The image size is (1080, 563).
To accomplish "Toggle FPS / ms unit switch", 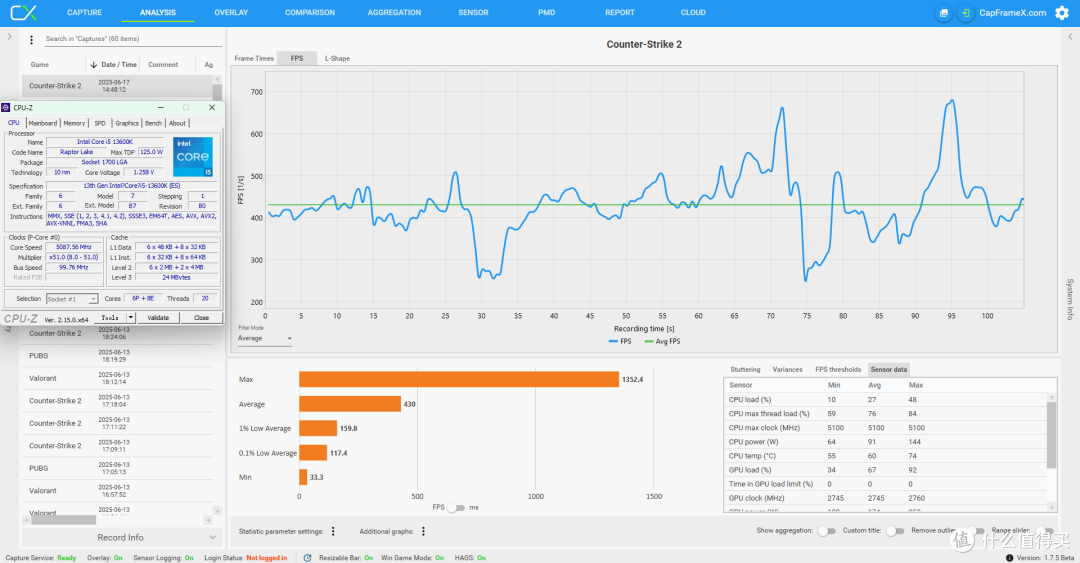I will [x=456, y=507].
